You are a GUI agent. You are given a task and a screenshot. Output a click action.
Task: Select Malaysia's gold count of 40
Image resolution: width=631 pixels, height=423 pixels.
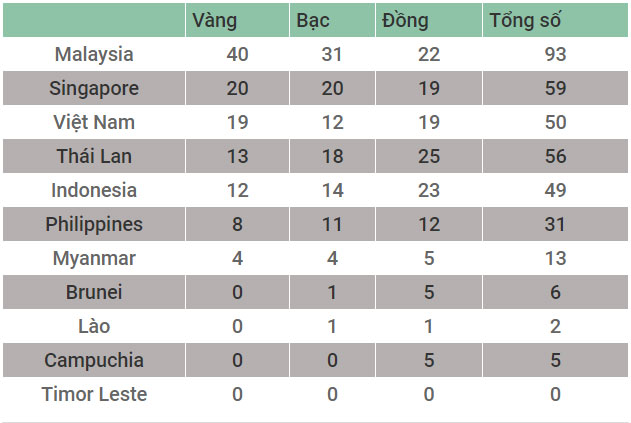237,54
